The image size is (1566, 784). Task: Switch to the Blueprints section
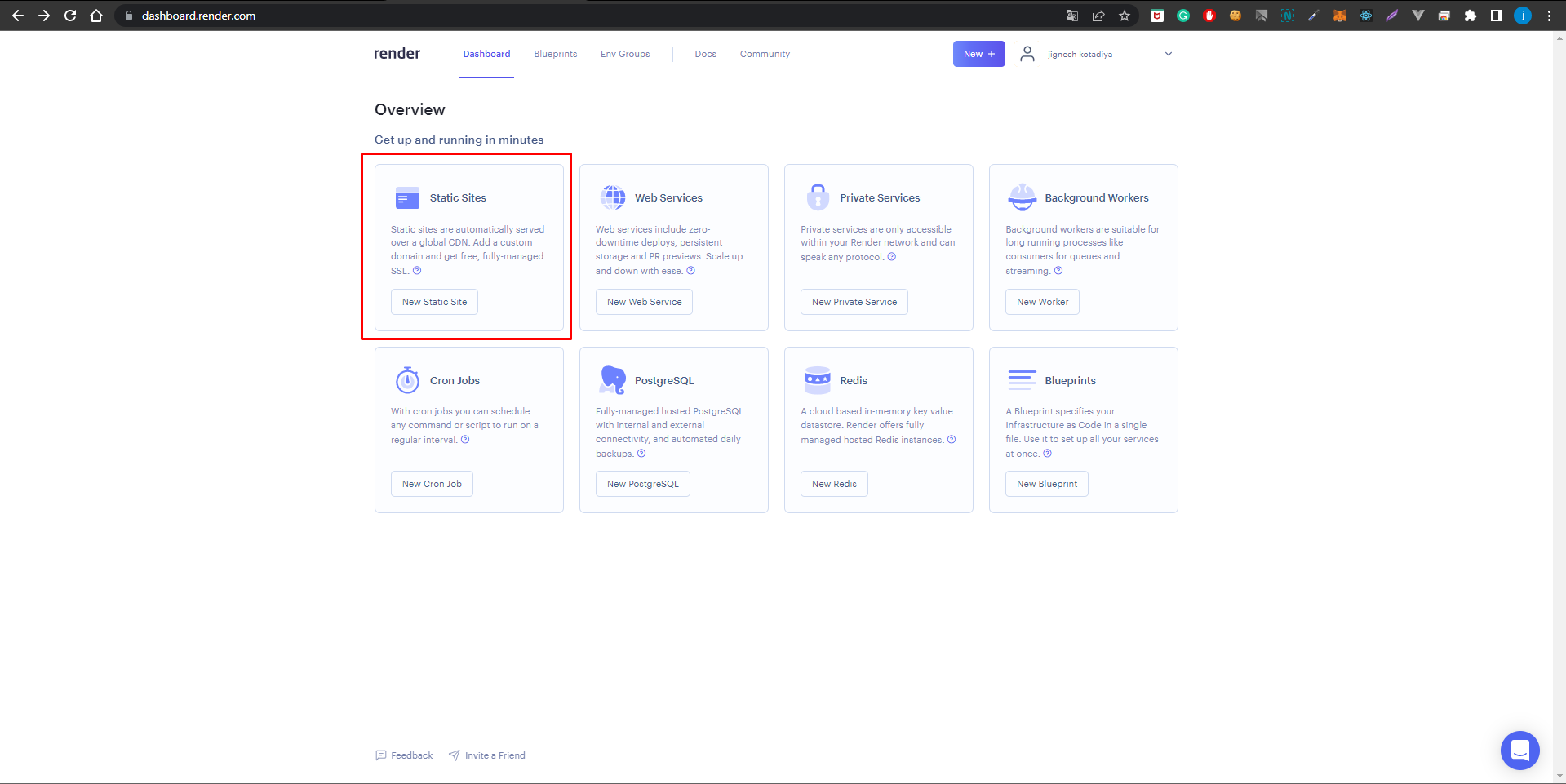[555, 54]
